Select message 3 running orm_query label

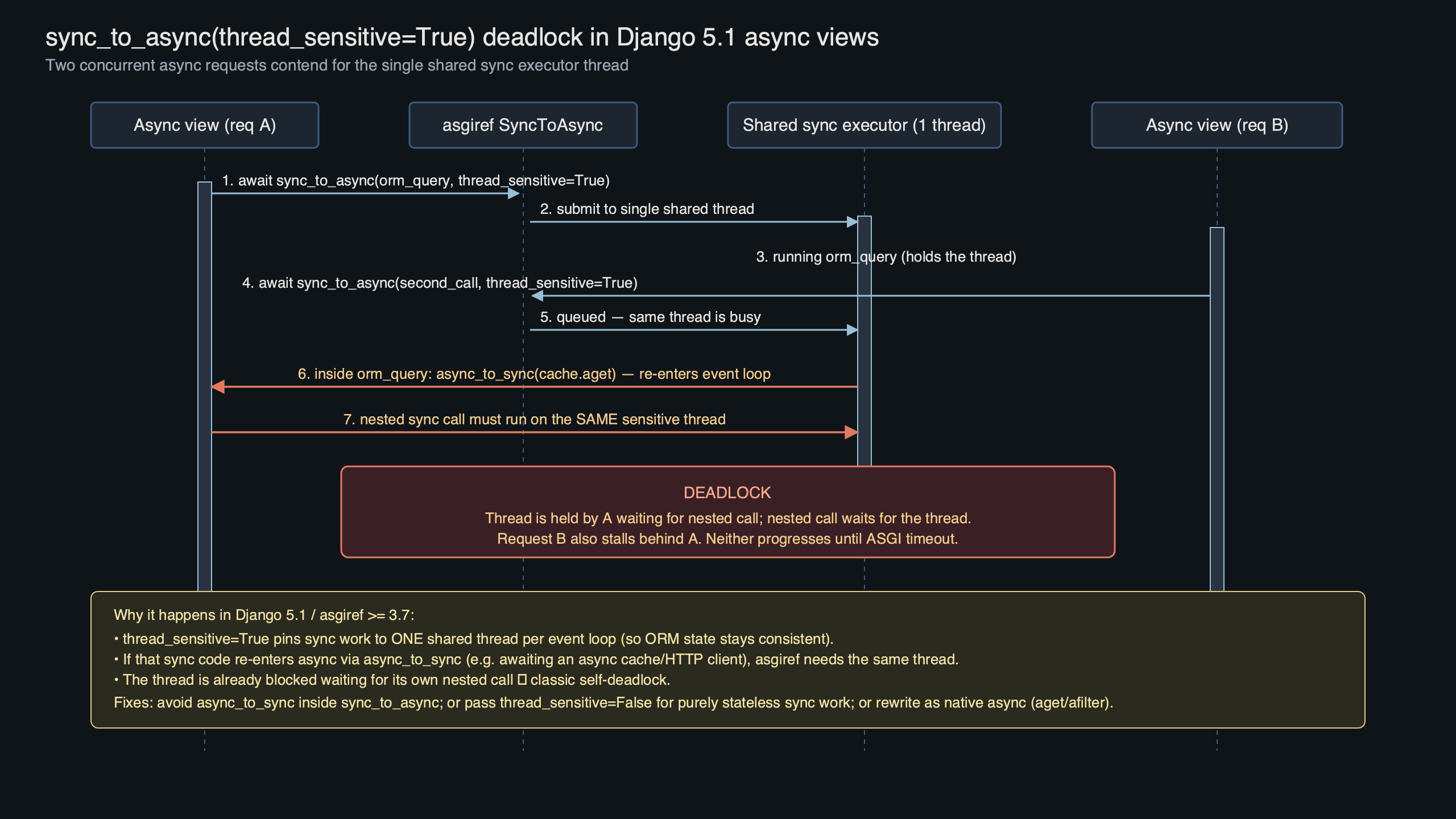(x=885, y=257)
